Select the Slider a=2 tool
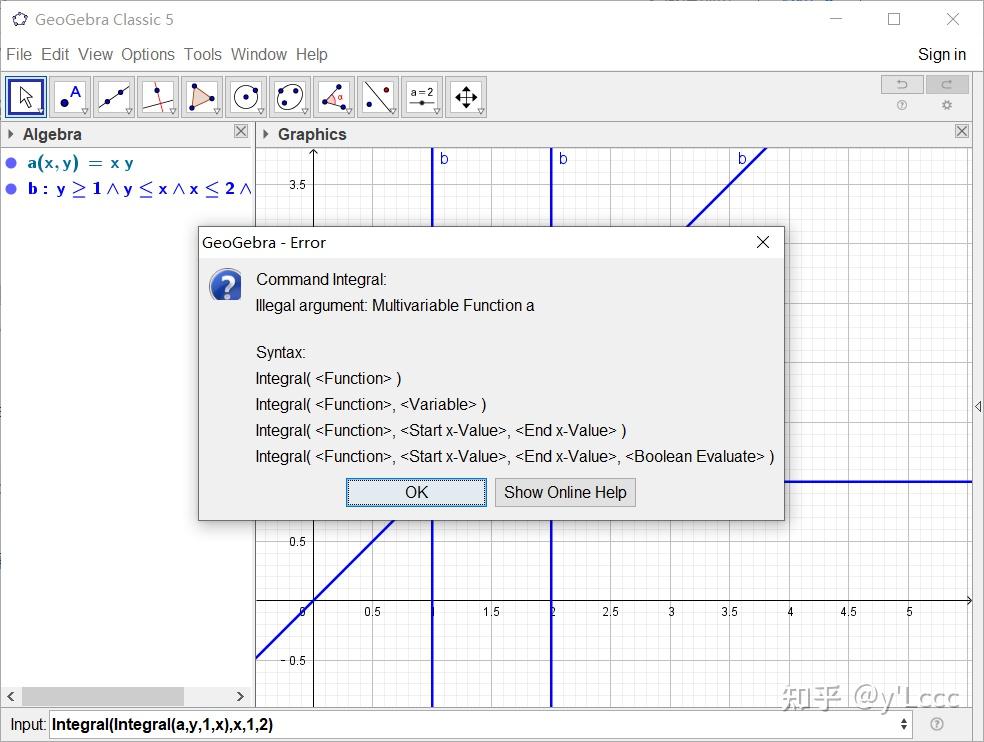This screenshot has width=984, height=742. [422, 97]
